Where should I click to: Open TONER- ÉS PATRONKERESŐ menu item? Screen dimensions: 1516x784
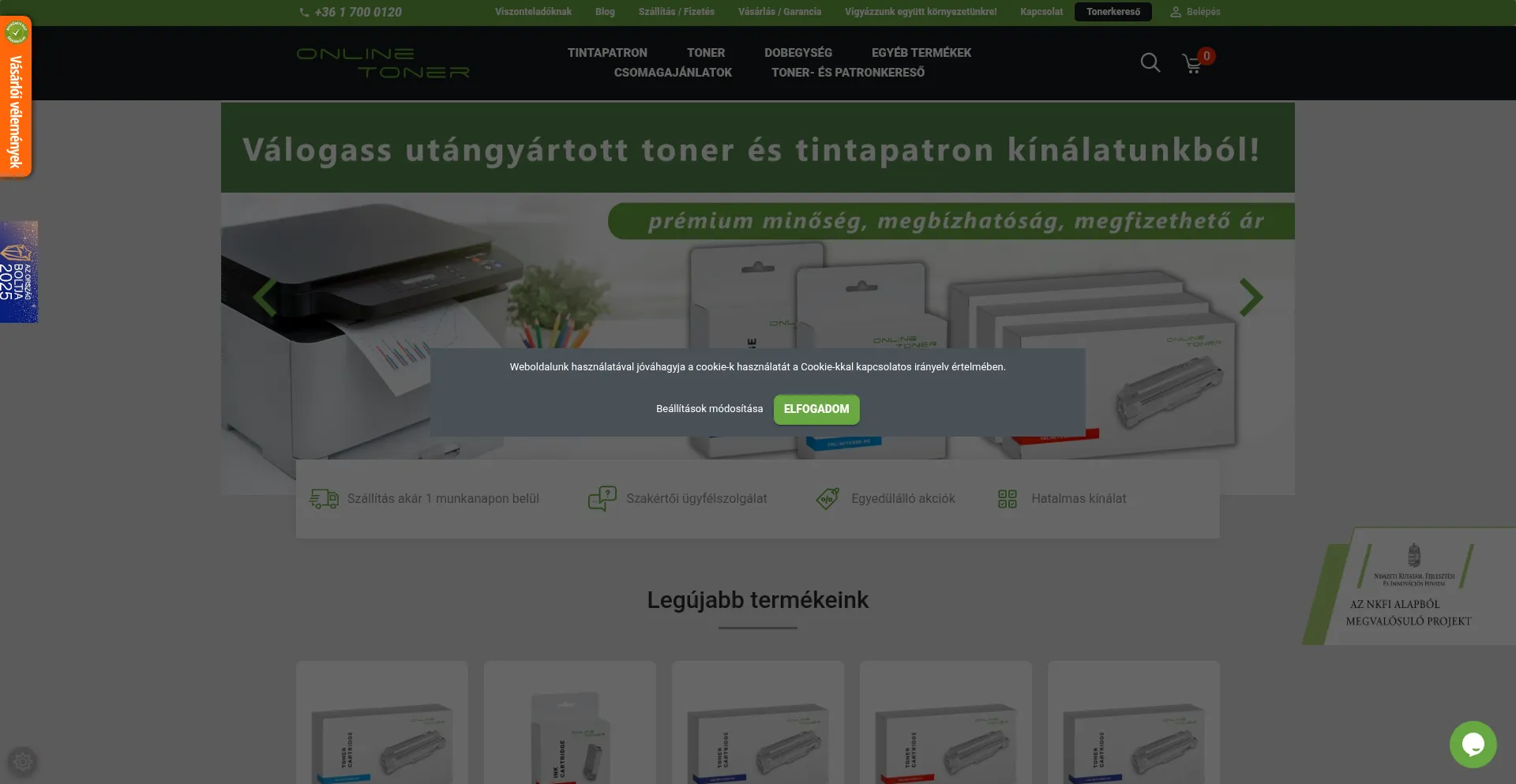click(x=848, y=73)
